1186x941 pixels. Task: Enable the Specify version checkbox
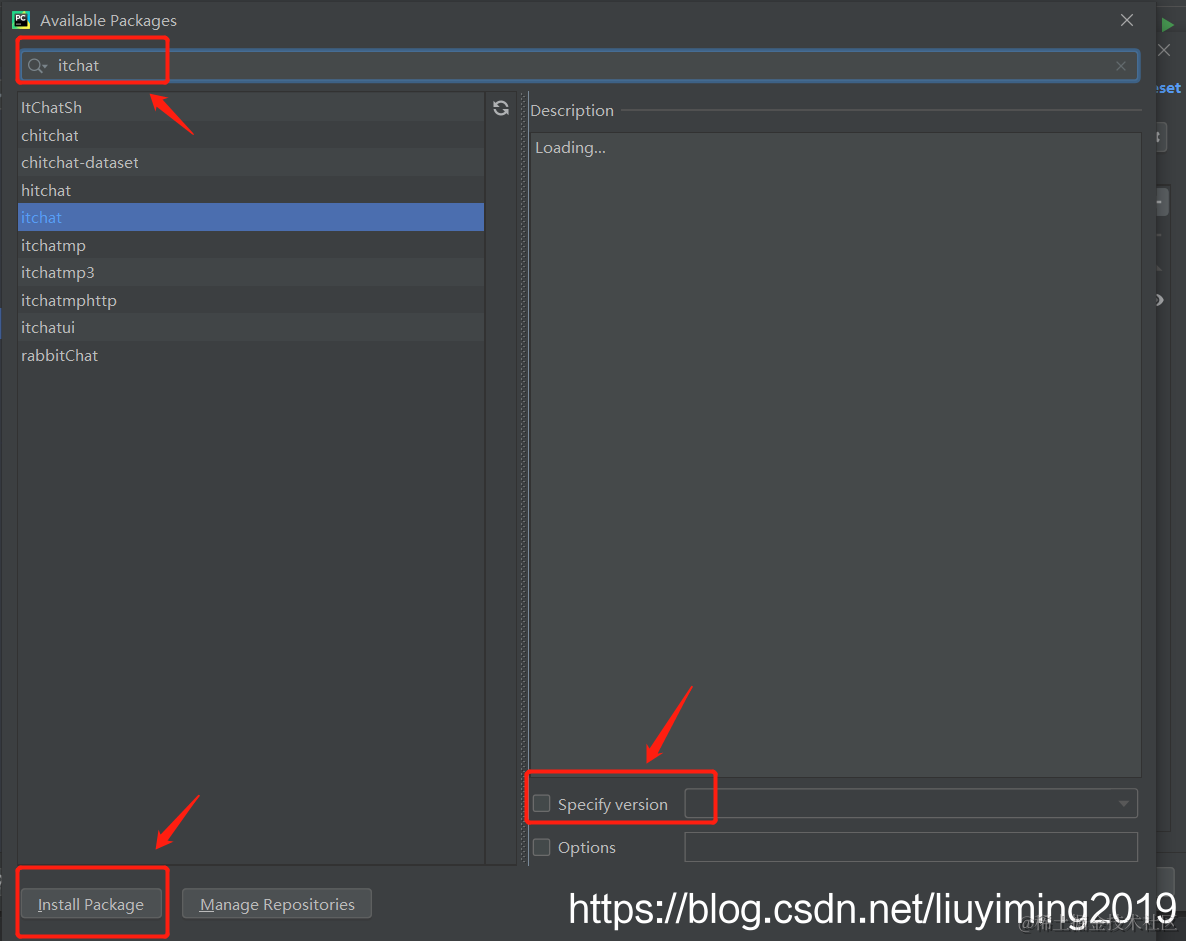(x=542, y=803)
